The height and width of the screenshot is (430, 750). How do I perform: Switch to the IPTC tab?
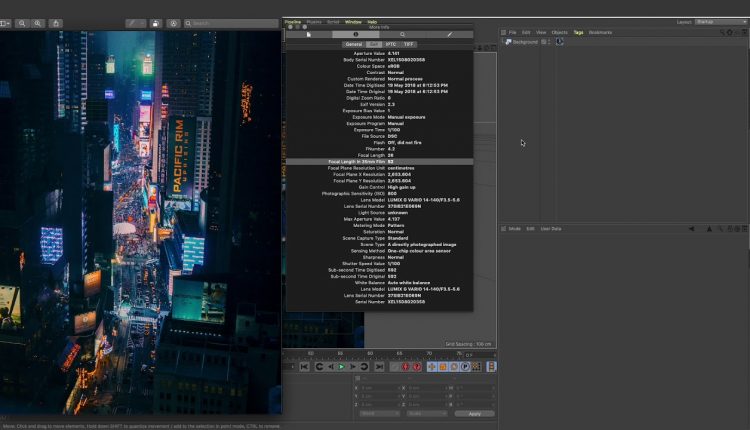391,44
